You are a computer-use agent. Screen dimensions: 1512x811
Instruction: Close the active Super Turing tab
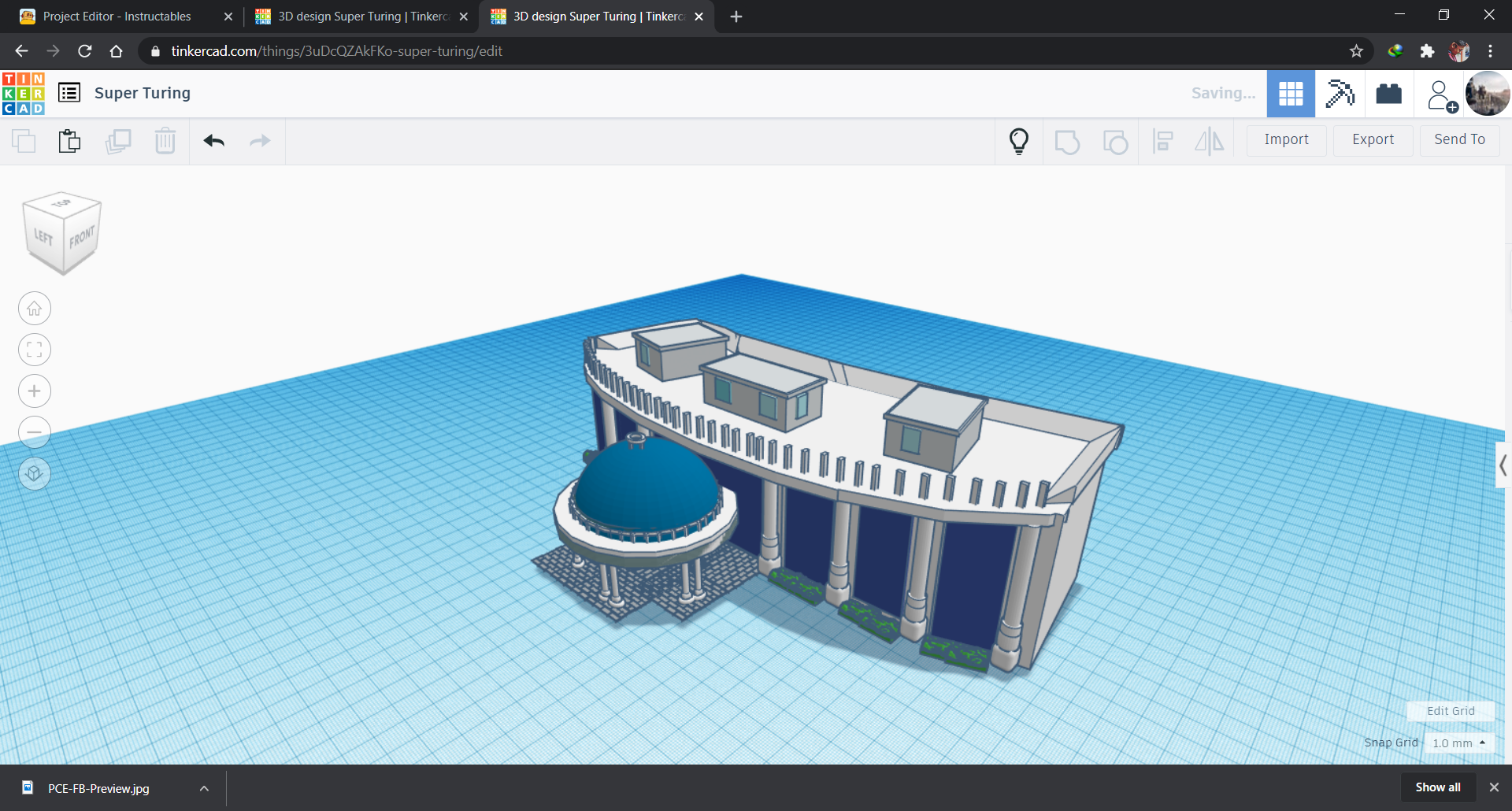[x=699, y=17]
